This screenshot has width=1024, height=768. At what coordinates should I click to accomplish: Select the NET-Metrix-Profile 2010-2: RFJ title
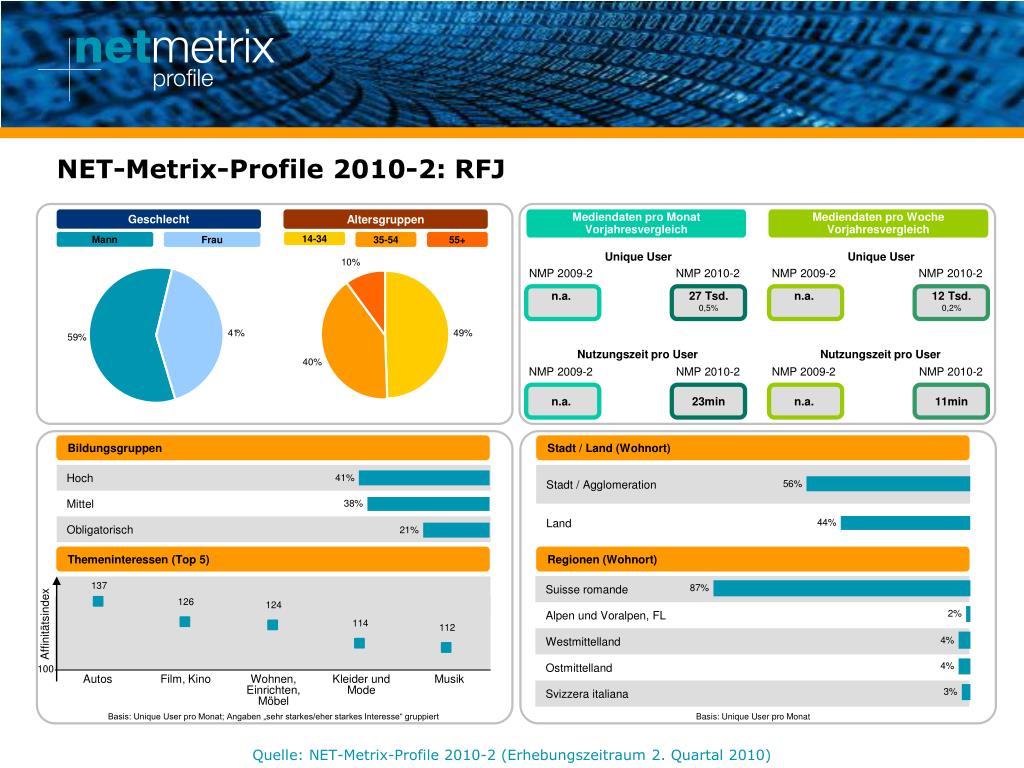(281, 169)
